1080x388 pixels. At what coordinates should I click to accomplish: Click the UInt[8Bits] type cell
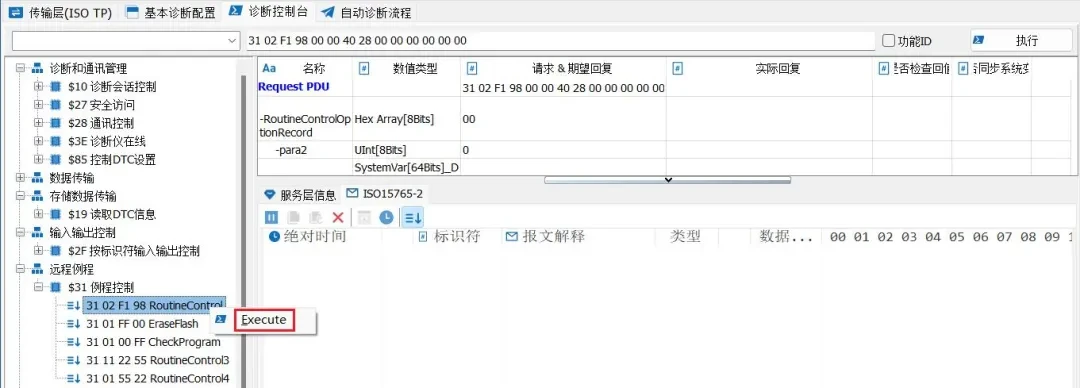406,150
